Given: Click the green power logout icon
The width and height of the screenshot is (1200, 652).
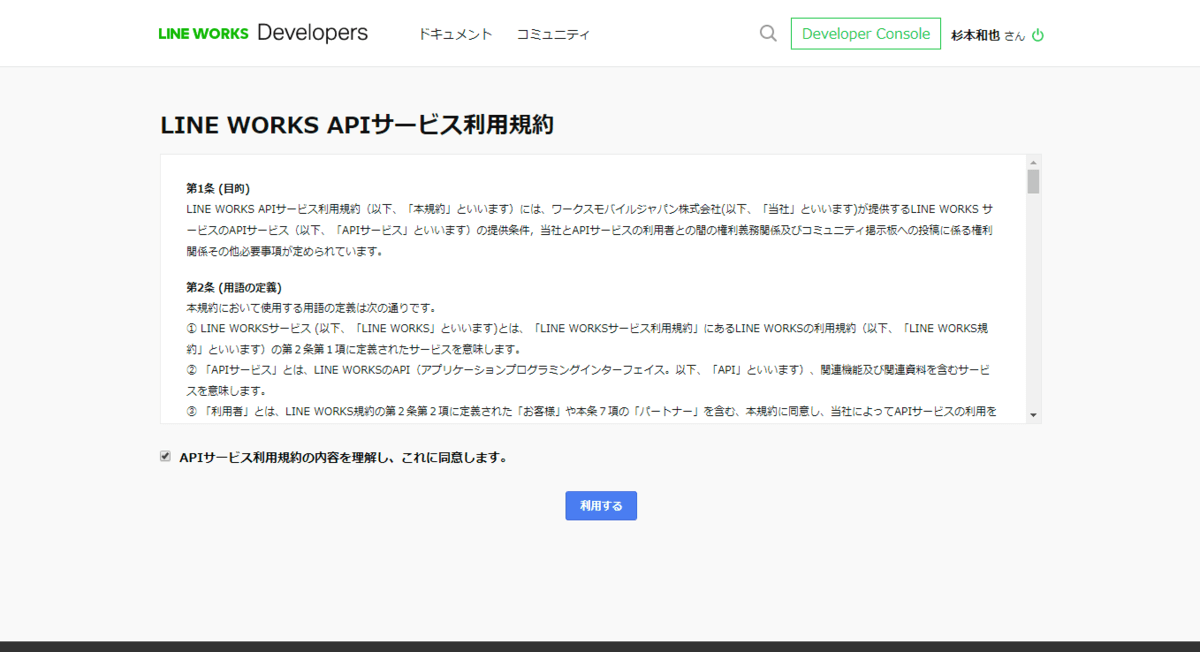Looking at the screenshot, I should (1038, 35).
